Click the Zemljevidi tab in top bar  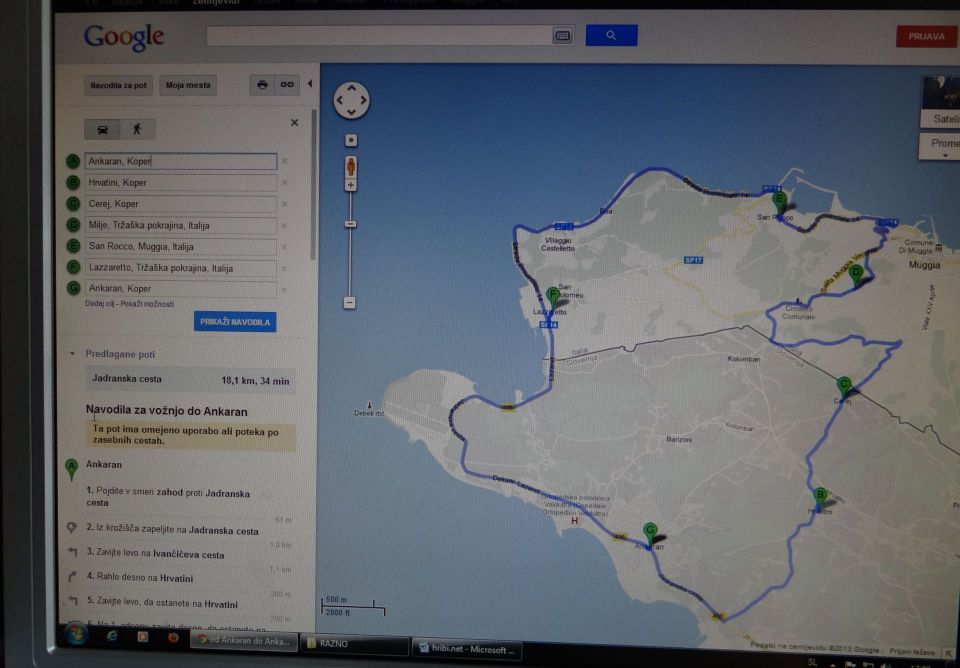(216, 3)
